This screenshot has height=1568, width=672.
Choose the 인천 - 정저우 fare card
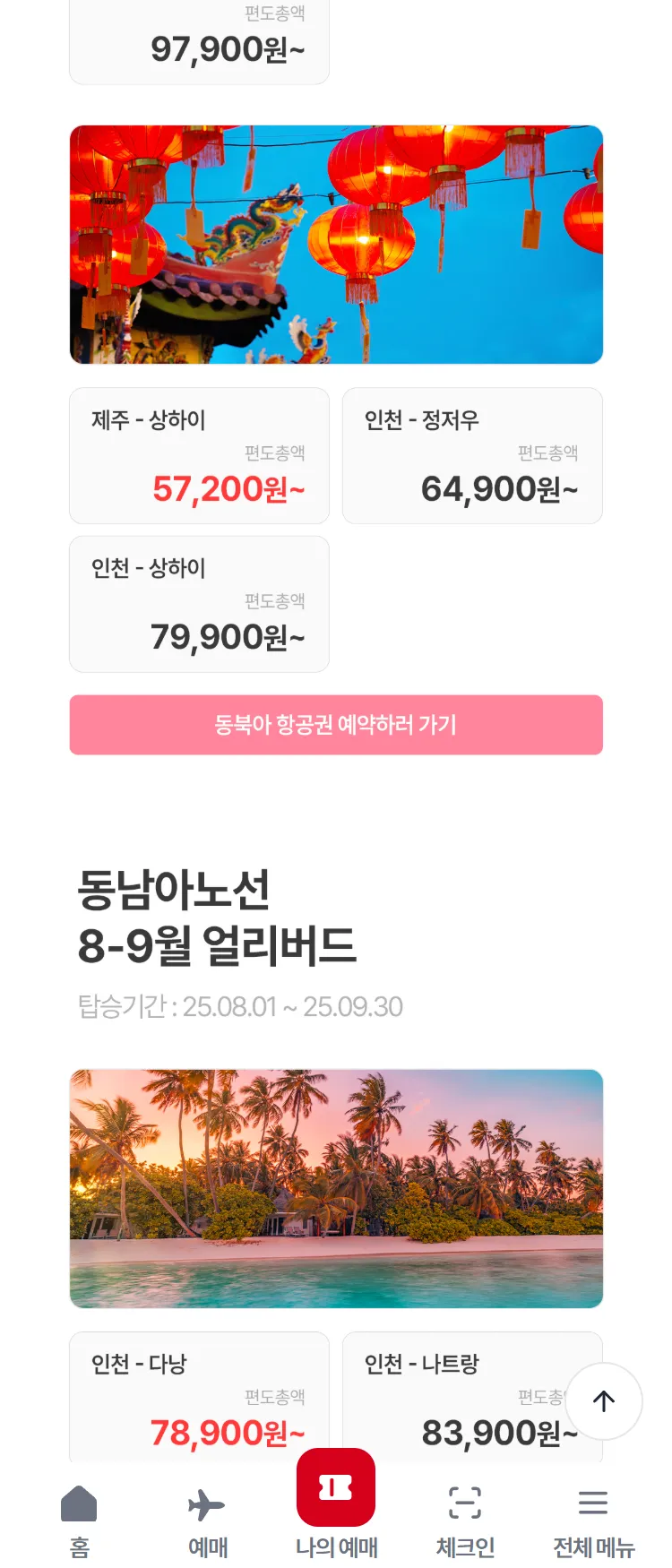472,456
